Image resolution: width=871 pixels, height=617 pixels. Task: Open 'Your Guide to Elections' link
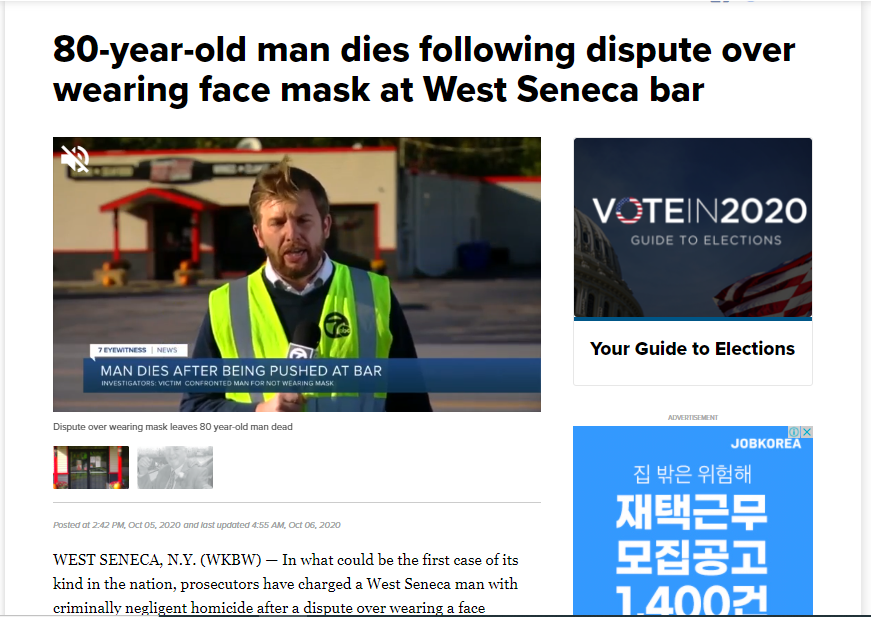693,349
